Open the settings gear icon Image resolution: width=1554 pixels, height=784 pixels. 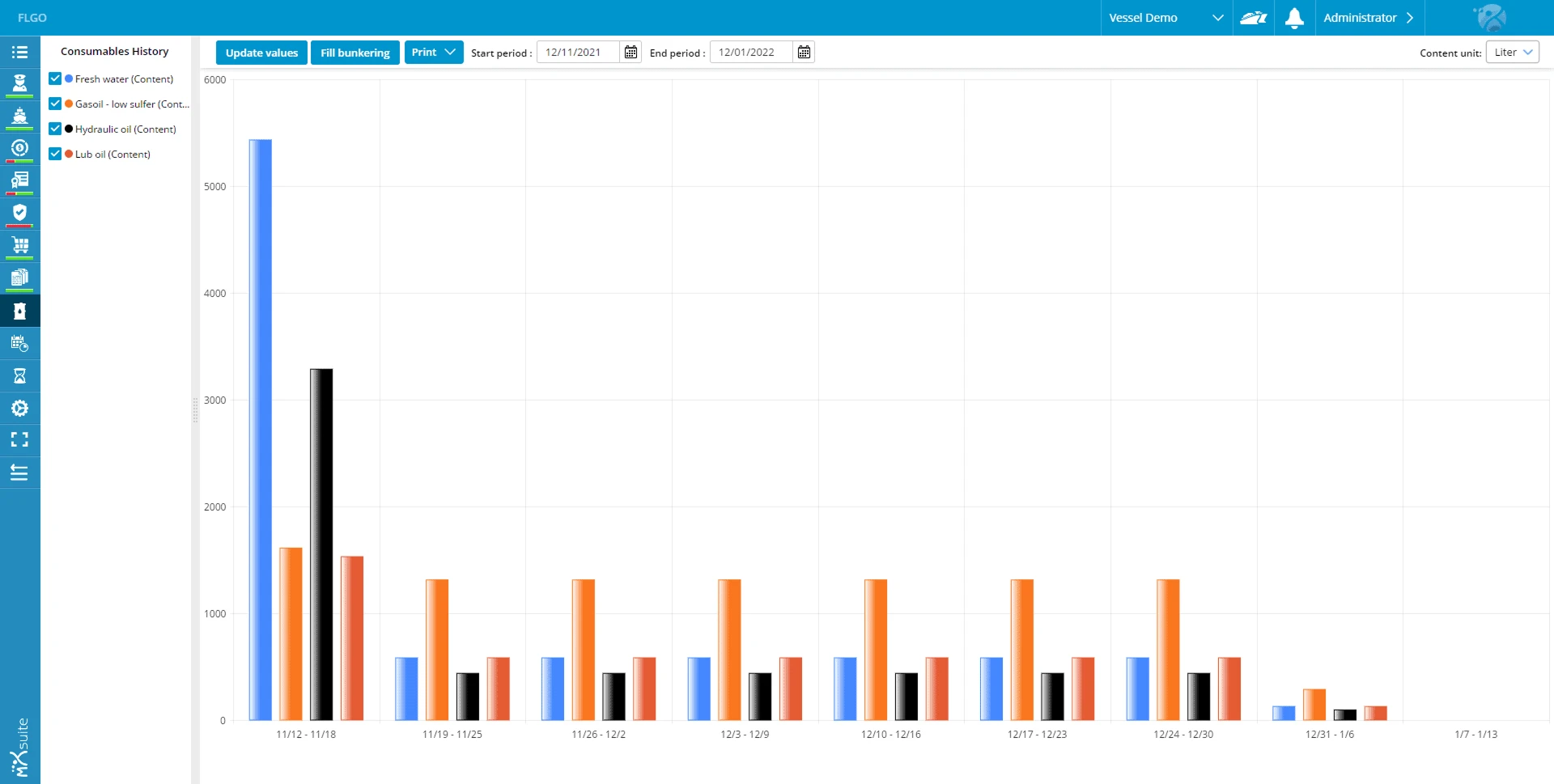coord(20,408)
